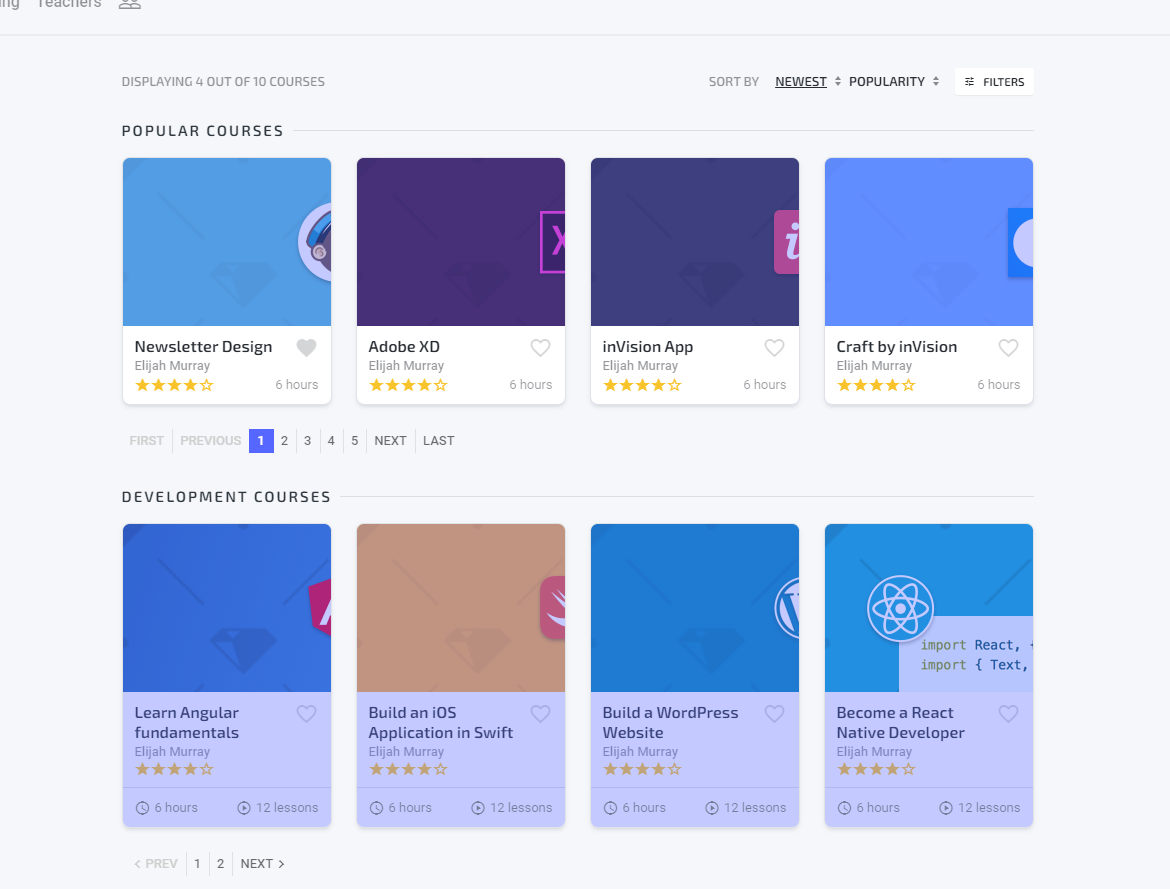Open inVision App course thumbnail
The image size is (1170, 889).
coord(695,242)
